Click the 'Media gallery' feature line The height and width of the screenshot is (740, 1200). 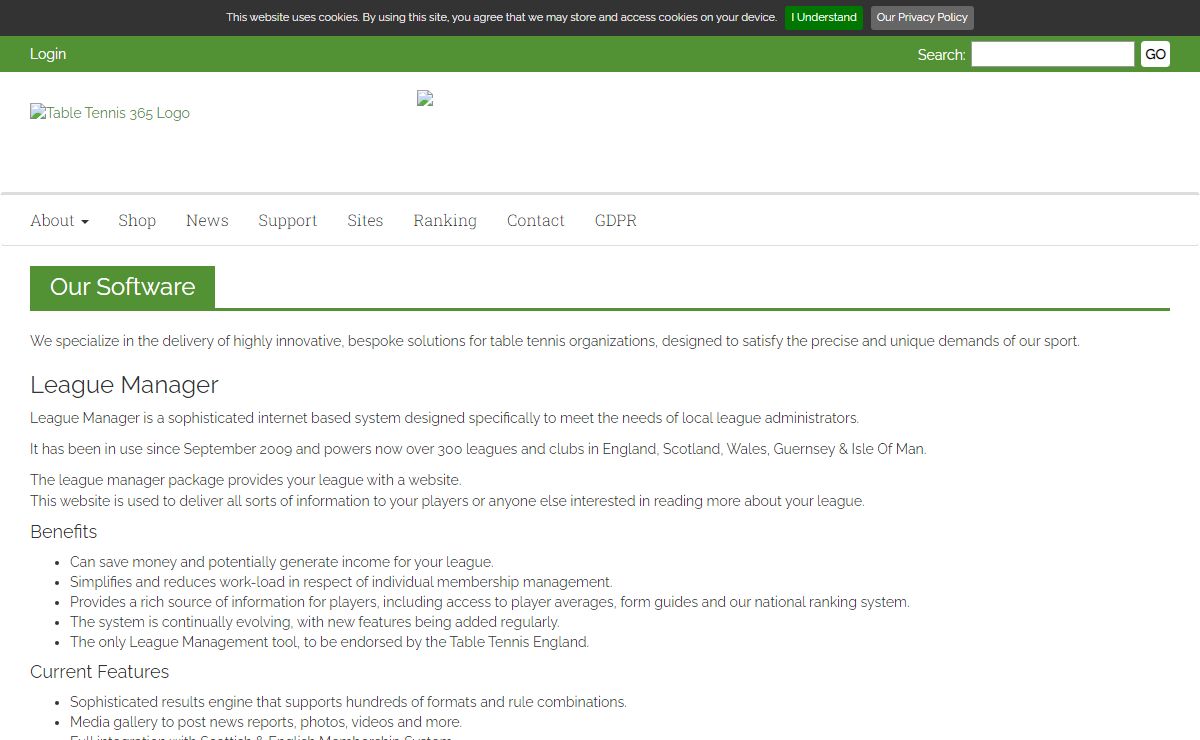coord(266,722)
